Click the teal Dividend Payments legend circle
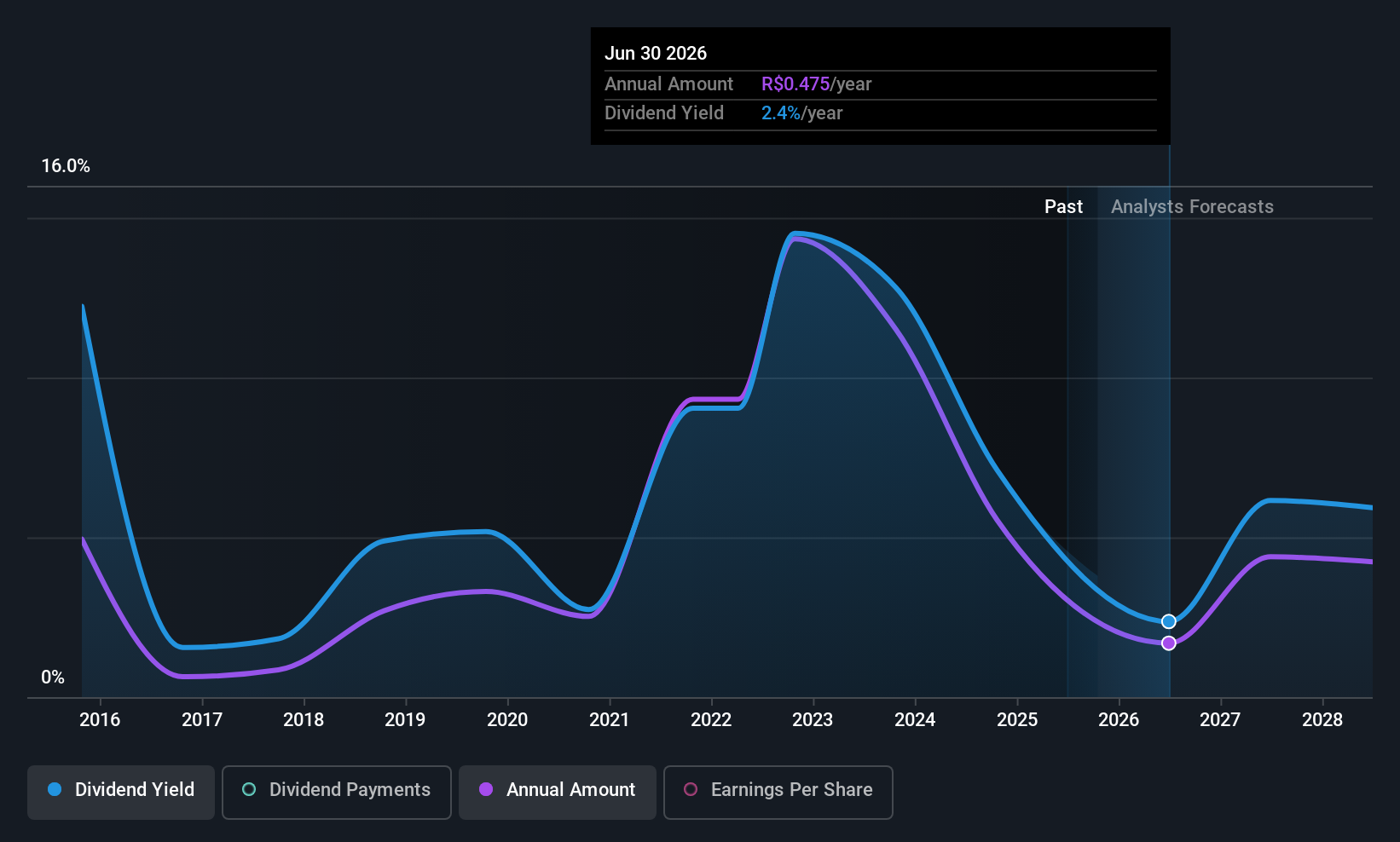The height and width of the screenshot is (842, 1400). (249, 790)
